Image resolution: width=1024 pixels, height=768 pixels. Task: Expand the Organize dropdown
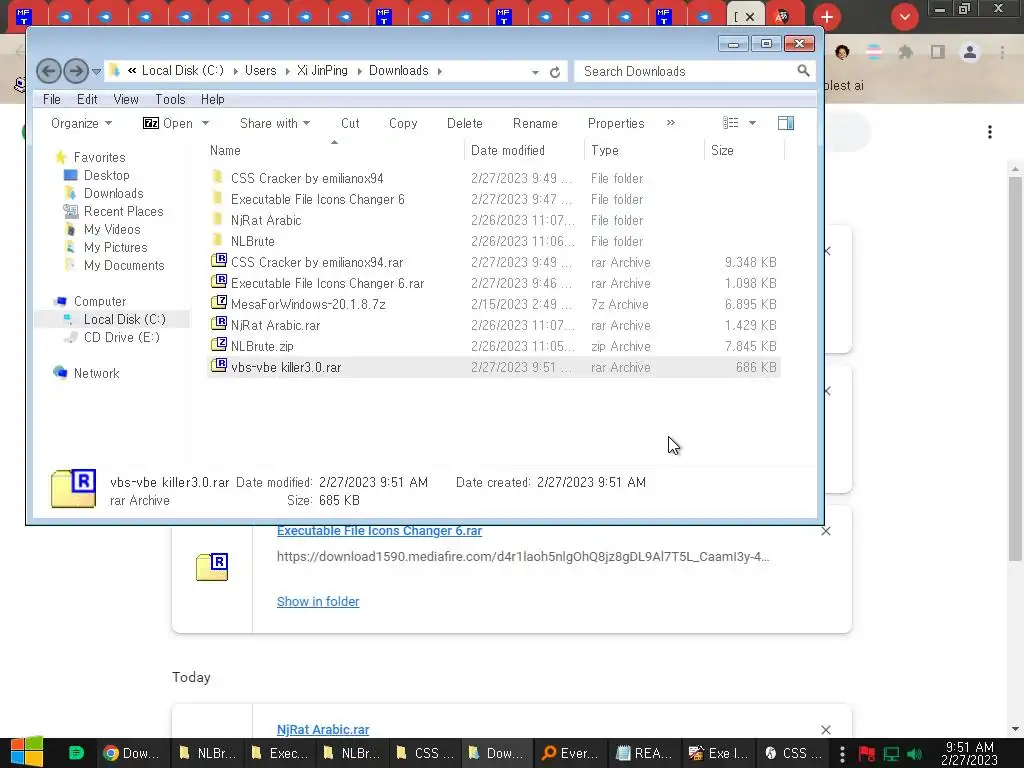pos(81,123)
